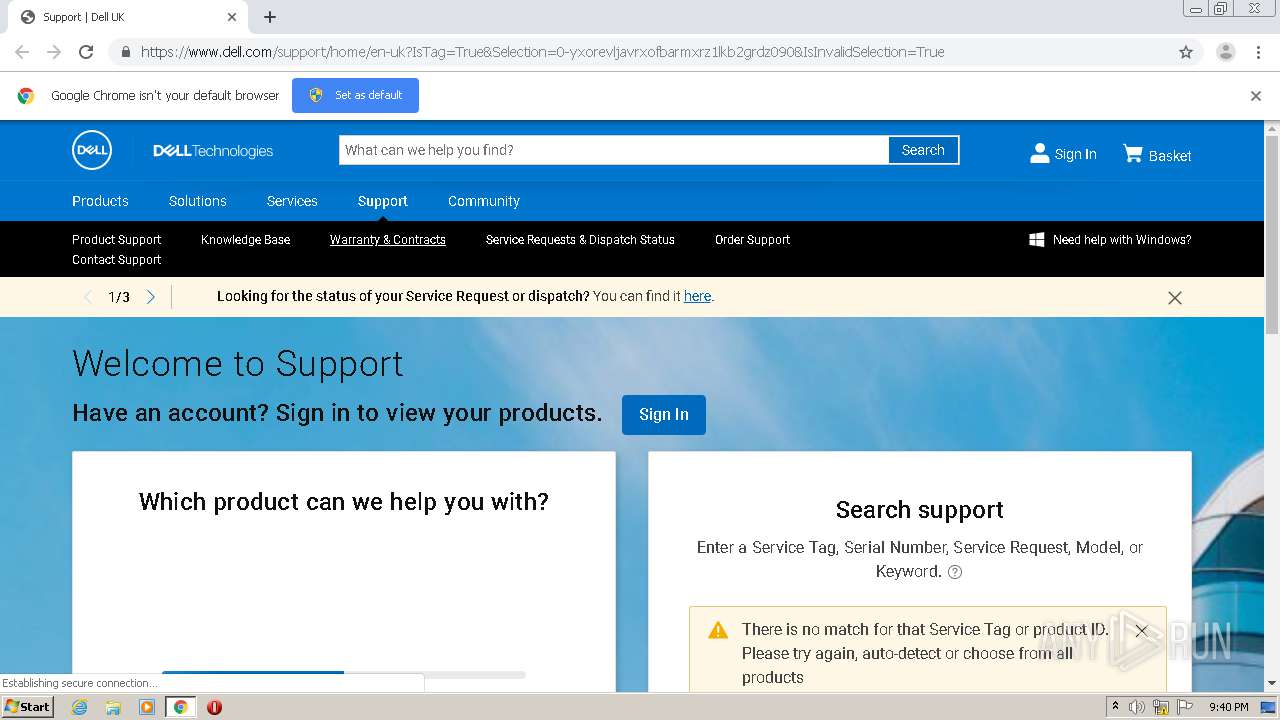Bookmark this page with the star icon
1280x720 pixels.
coord(1186,52)
